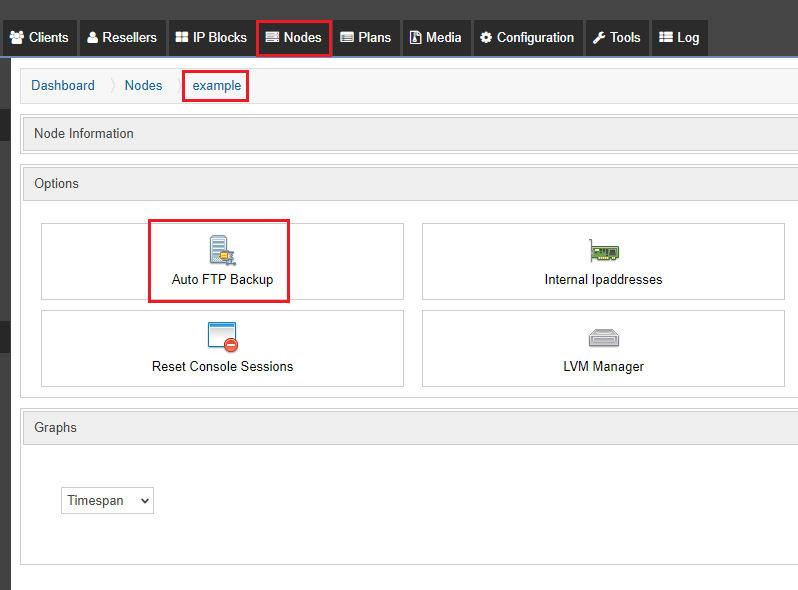Select the Nodes tab

point(294,38)
